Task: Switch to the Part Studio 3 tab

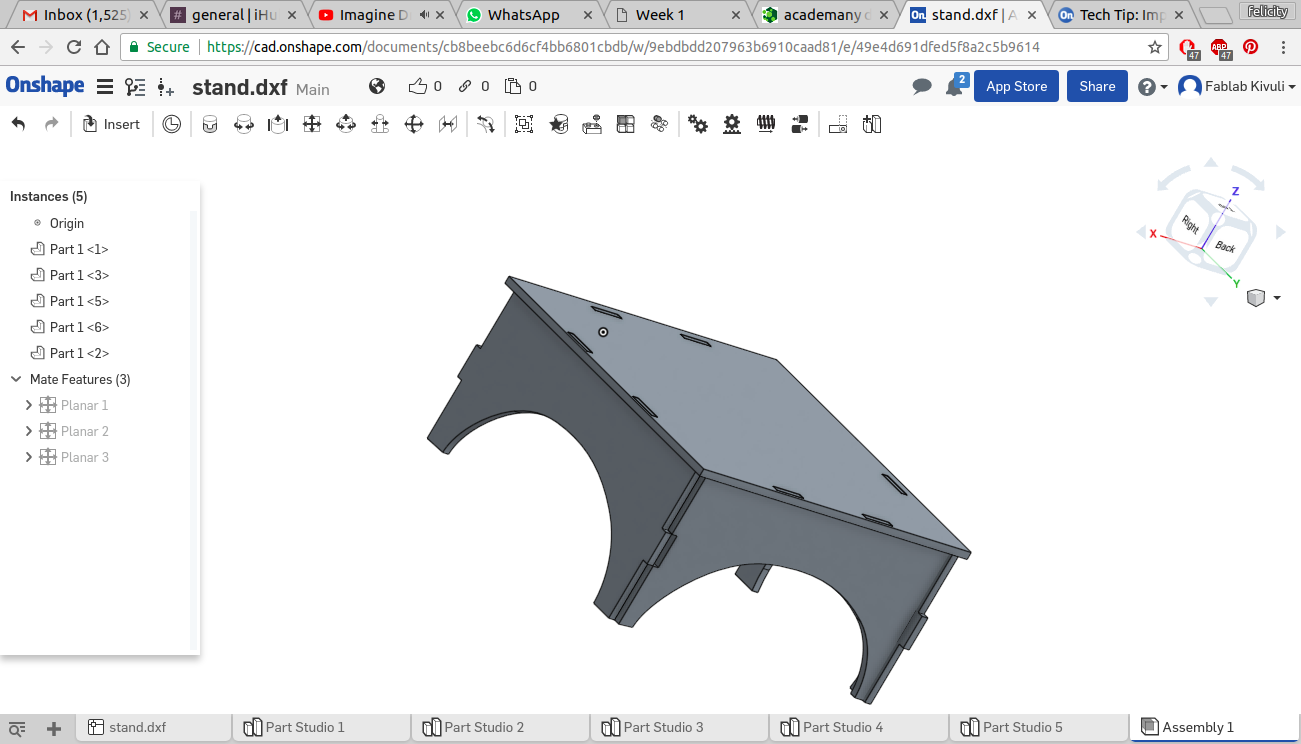Action: pyautogui.click(x=662, y=727)
